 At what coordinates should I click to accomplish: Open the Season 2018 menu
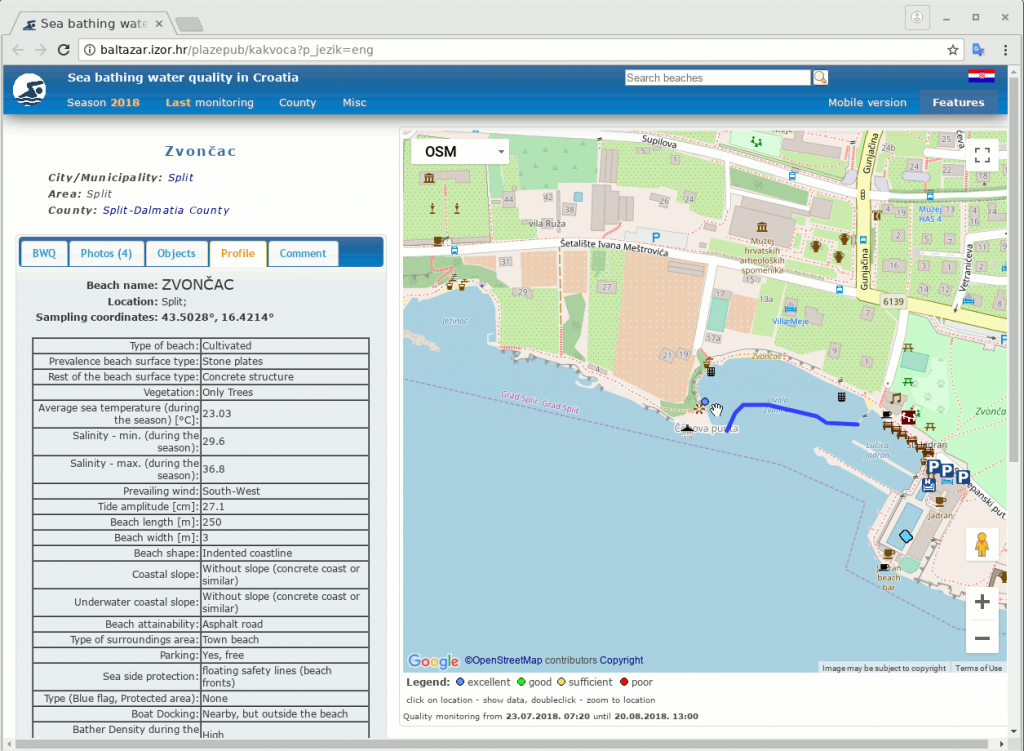[x=103, y=103]
